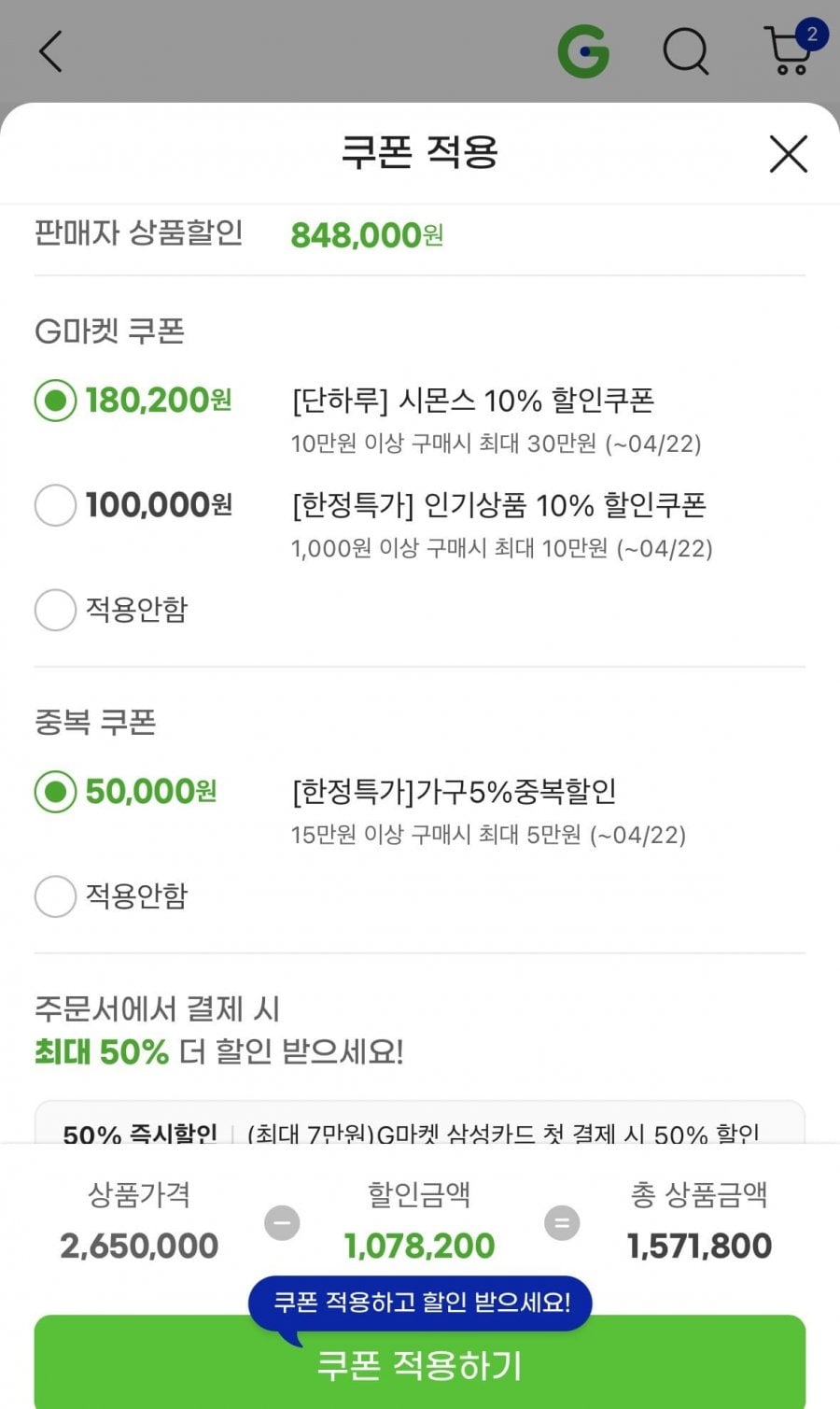The height and width of the screenshot is (1409, 840).
Task: Tap the 1,078,200 discount amount
Action: tap(420, 1246)
